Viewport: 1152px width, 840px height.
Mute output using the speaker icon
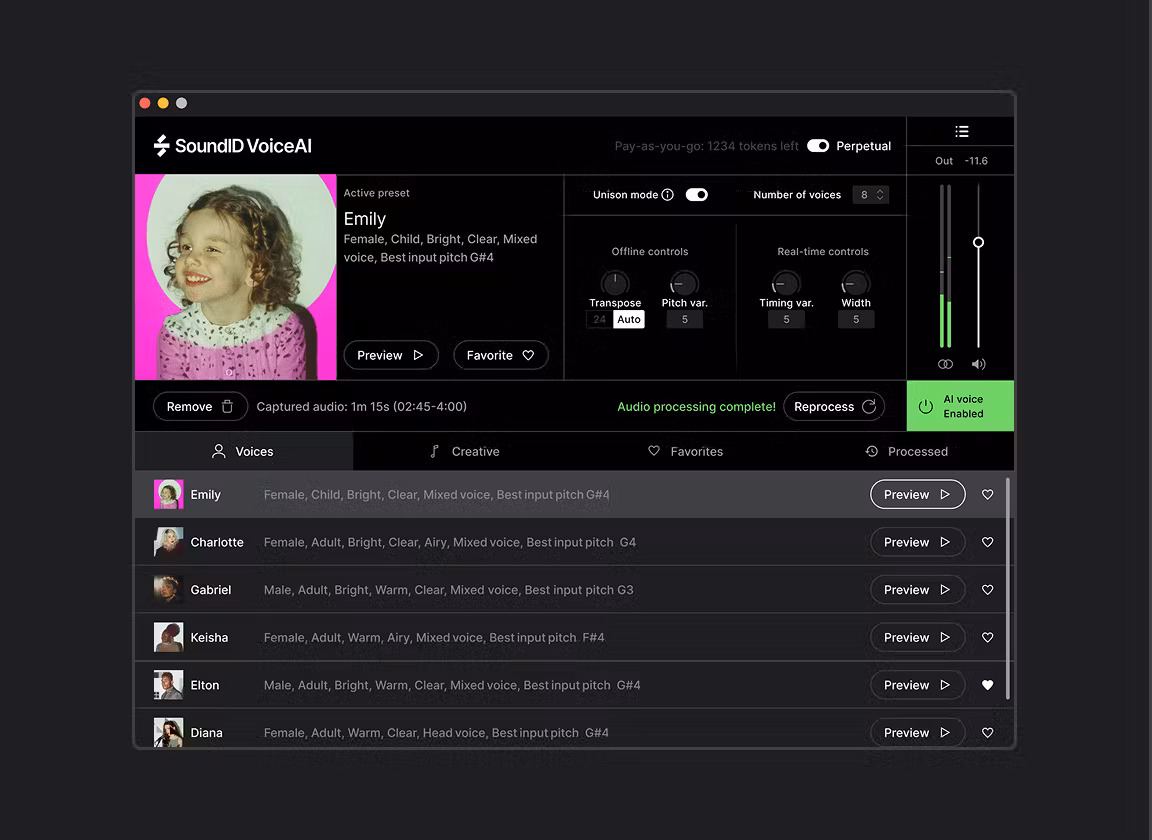tap(978, 364)
